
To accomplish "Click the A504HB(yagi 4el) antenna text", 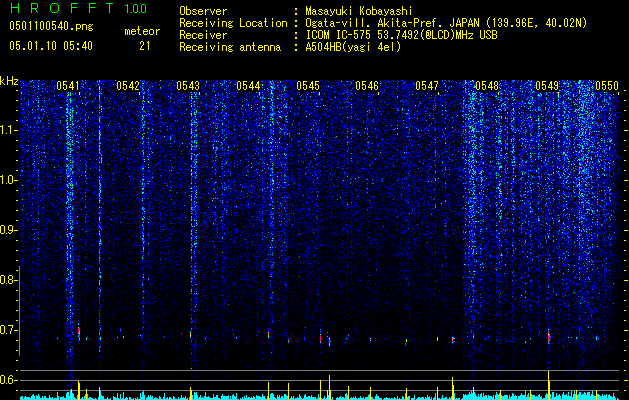I will pos(353,47).
